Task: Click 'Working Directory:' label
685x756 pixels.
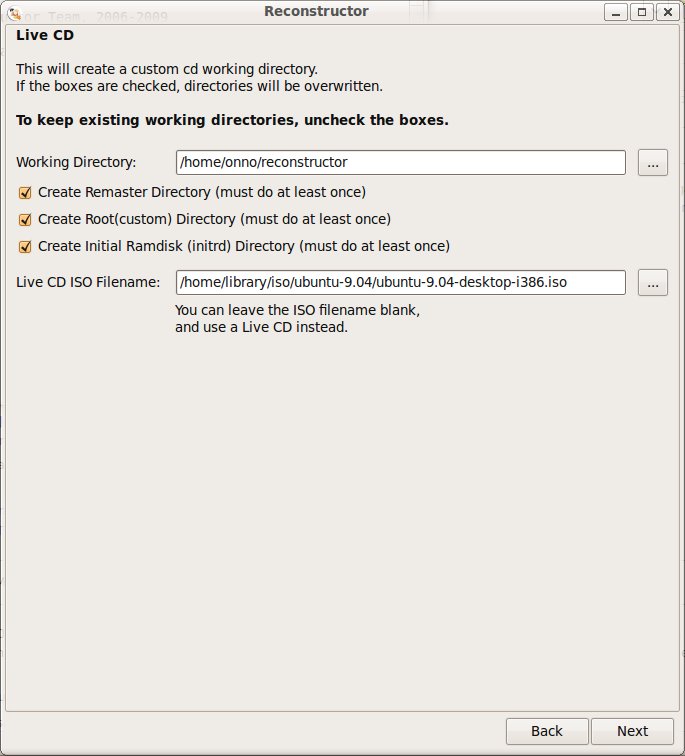Action: [76, 162]
